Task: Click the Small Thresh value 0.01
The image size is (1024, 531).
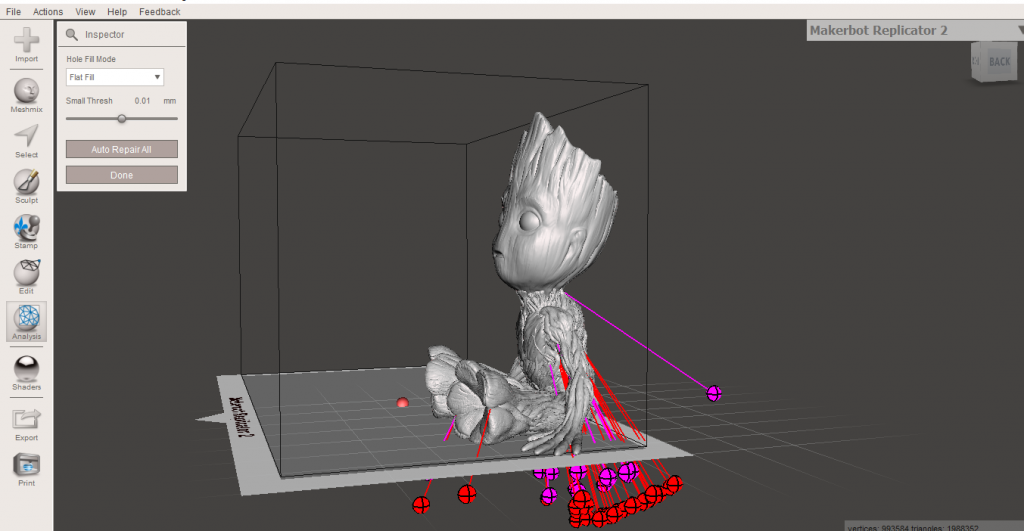Action: tap(142, 101)
